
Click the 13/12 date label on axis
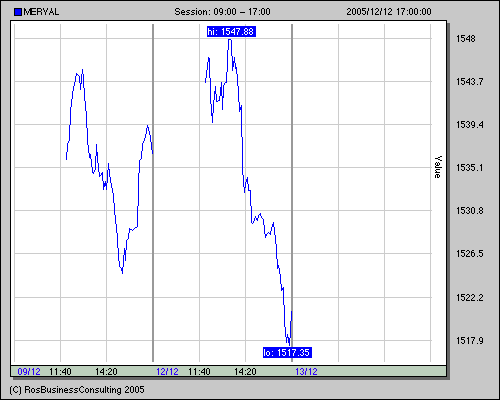tap(306, 372)
